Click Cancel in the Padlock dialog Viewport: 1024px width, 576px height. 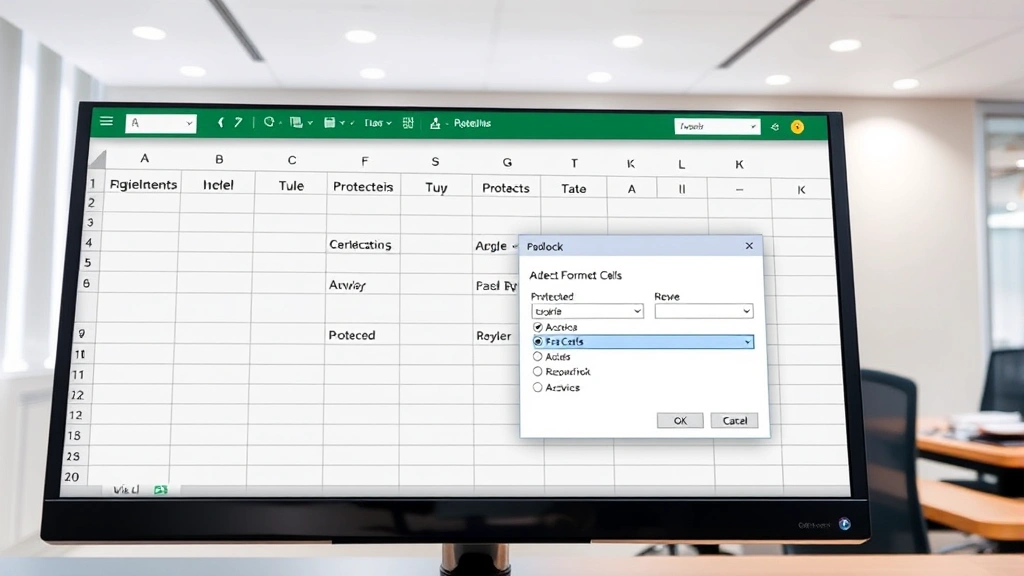tap(734, 420)
